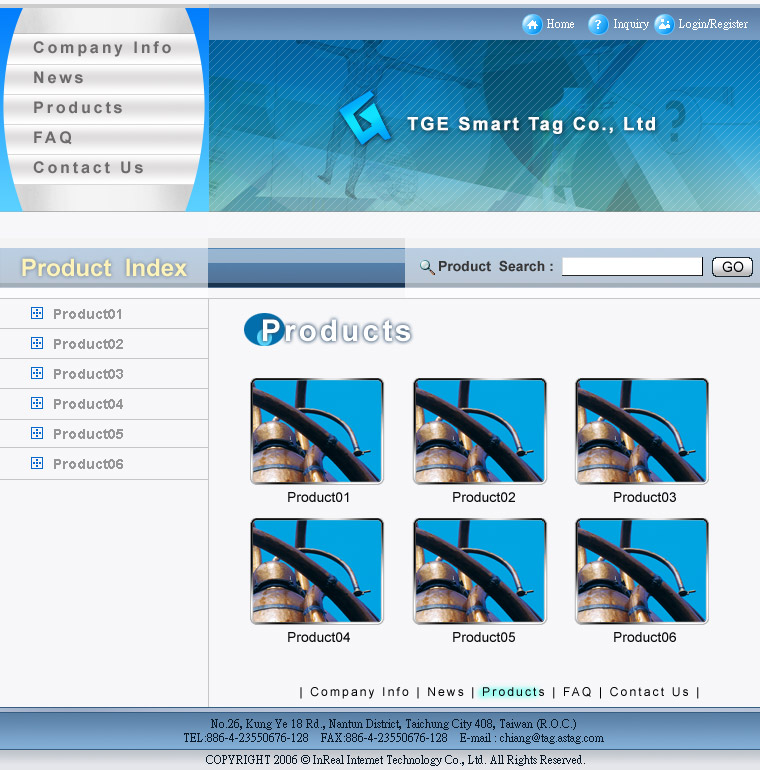The image size is (760, 770).
Task: Go to the News menu item
Action: coord(59,78)
